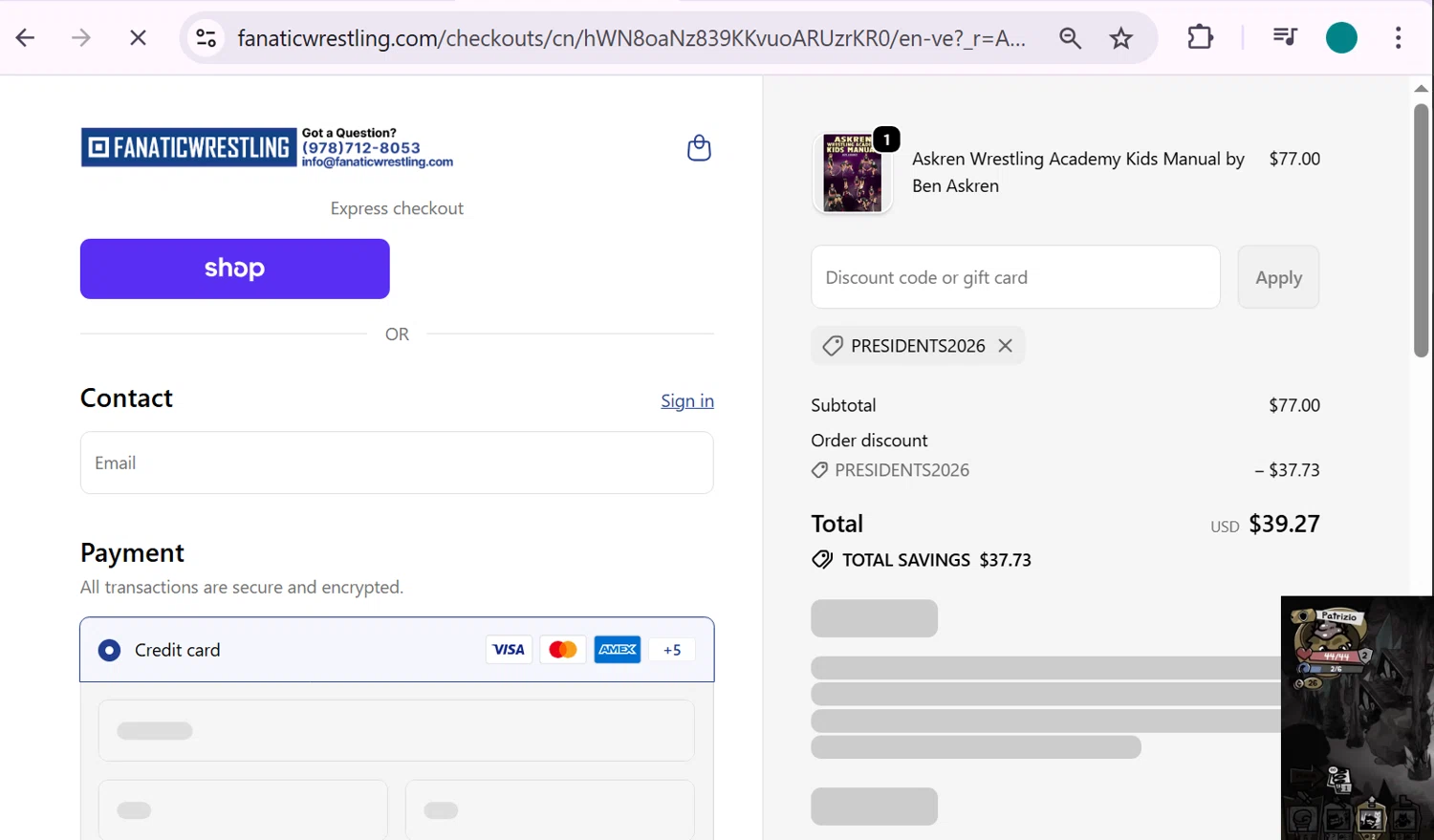Go forward in browser history
The image size is (1434, 840).
[x=81, y=37]
